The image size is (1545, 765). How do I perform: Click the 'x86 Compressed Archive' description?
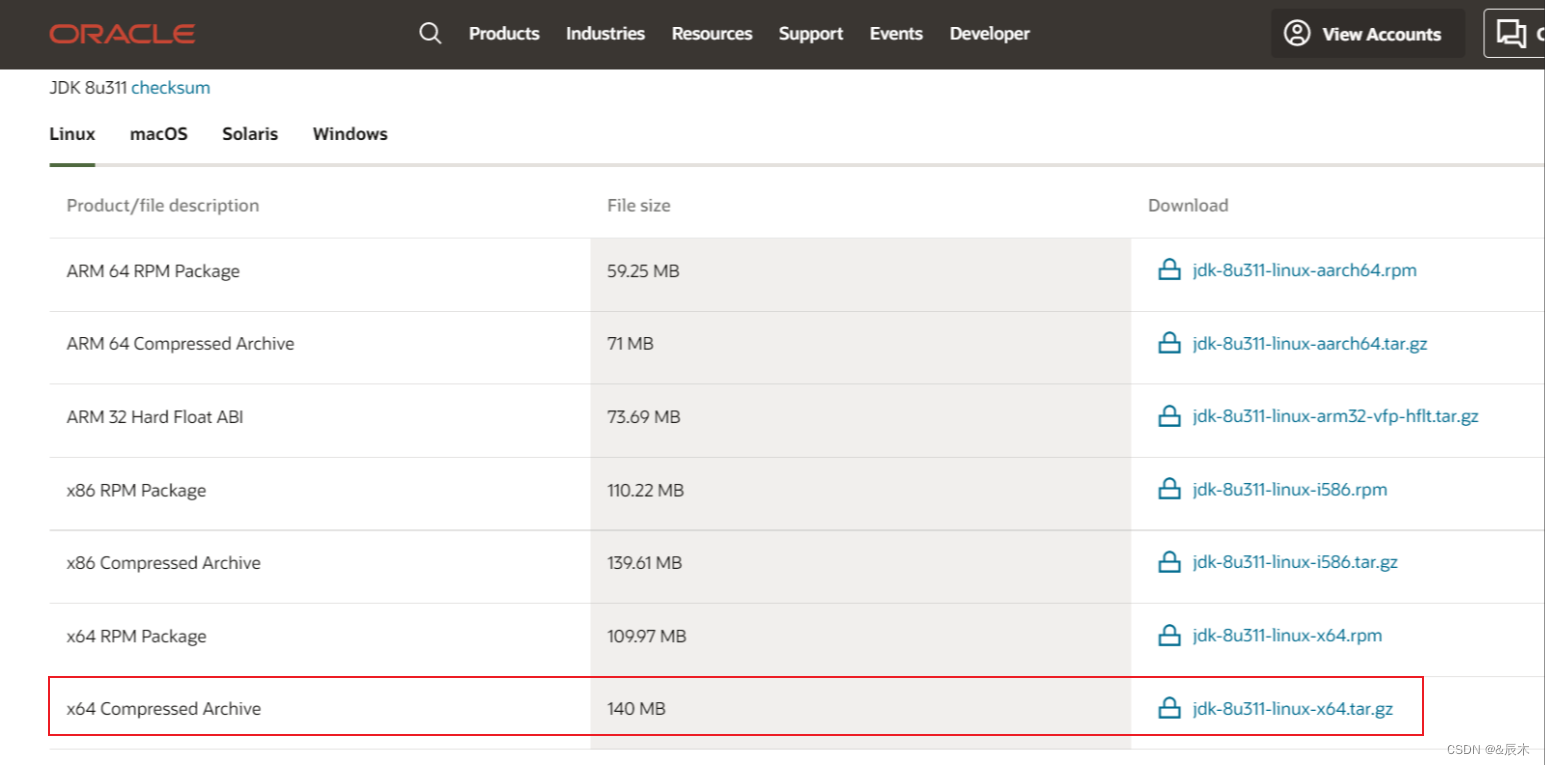click(x=163, y=563)
